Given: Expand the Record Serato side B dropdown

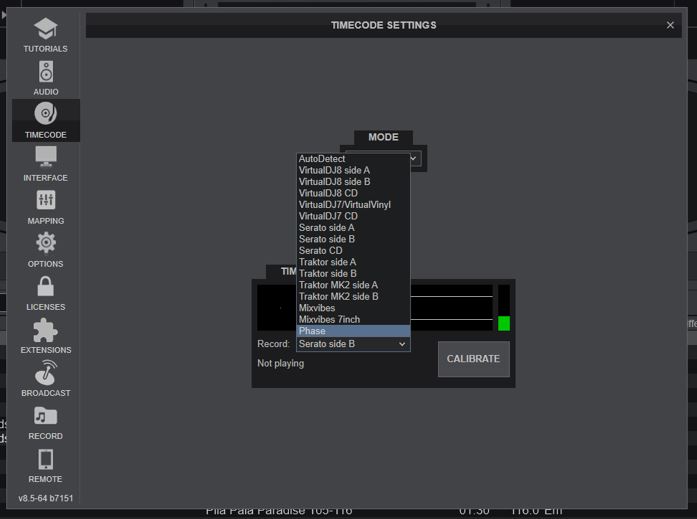Looking at the screenshot, I should [x=352, y=344].
